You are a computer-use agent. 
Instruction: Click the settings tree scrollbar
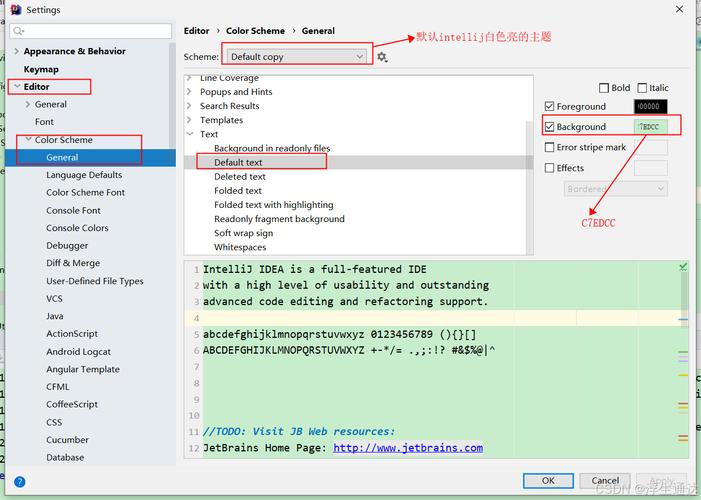point(173,96)
